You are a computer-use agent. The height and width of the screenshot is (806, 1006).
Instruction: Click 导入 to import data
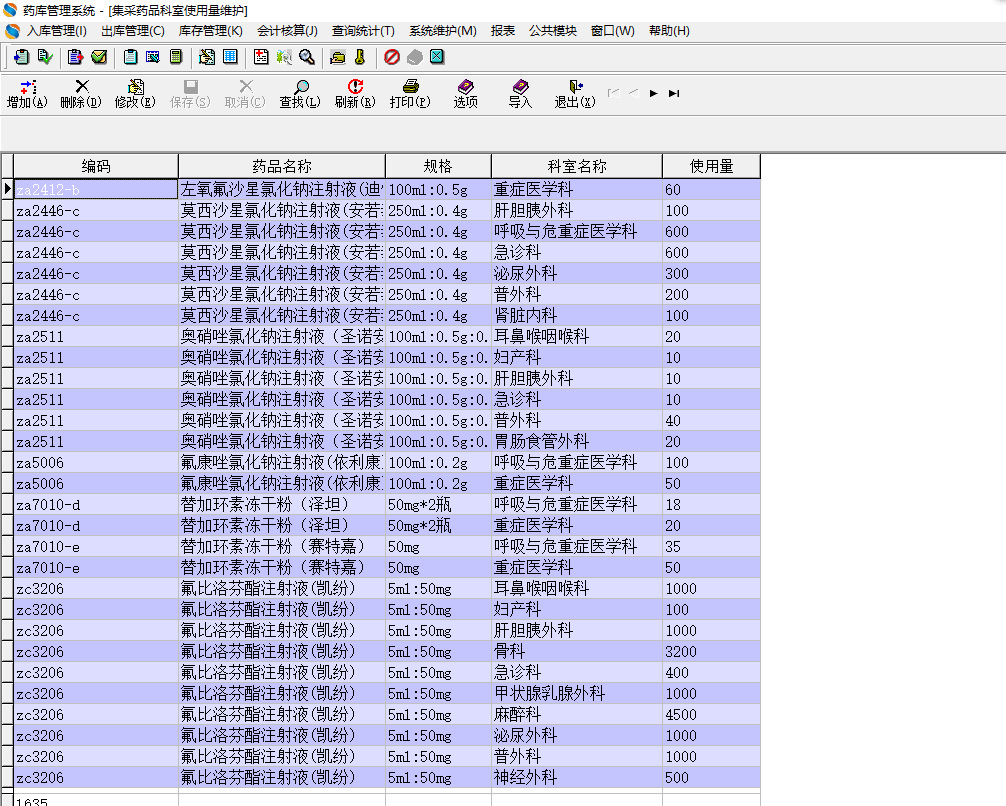(520, 94)
